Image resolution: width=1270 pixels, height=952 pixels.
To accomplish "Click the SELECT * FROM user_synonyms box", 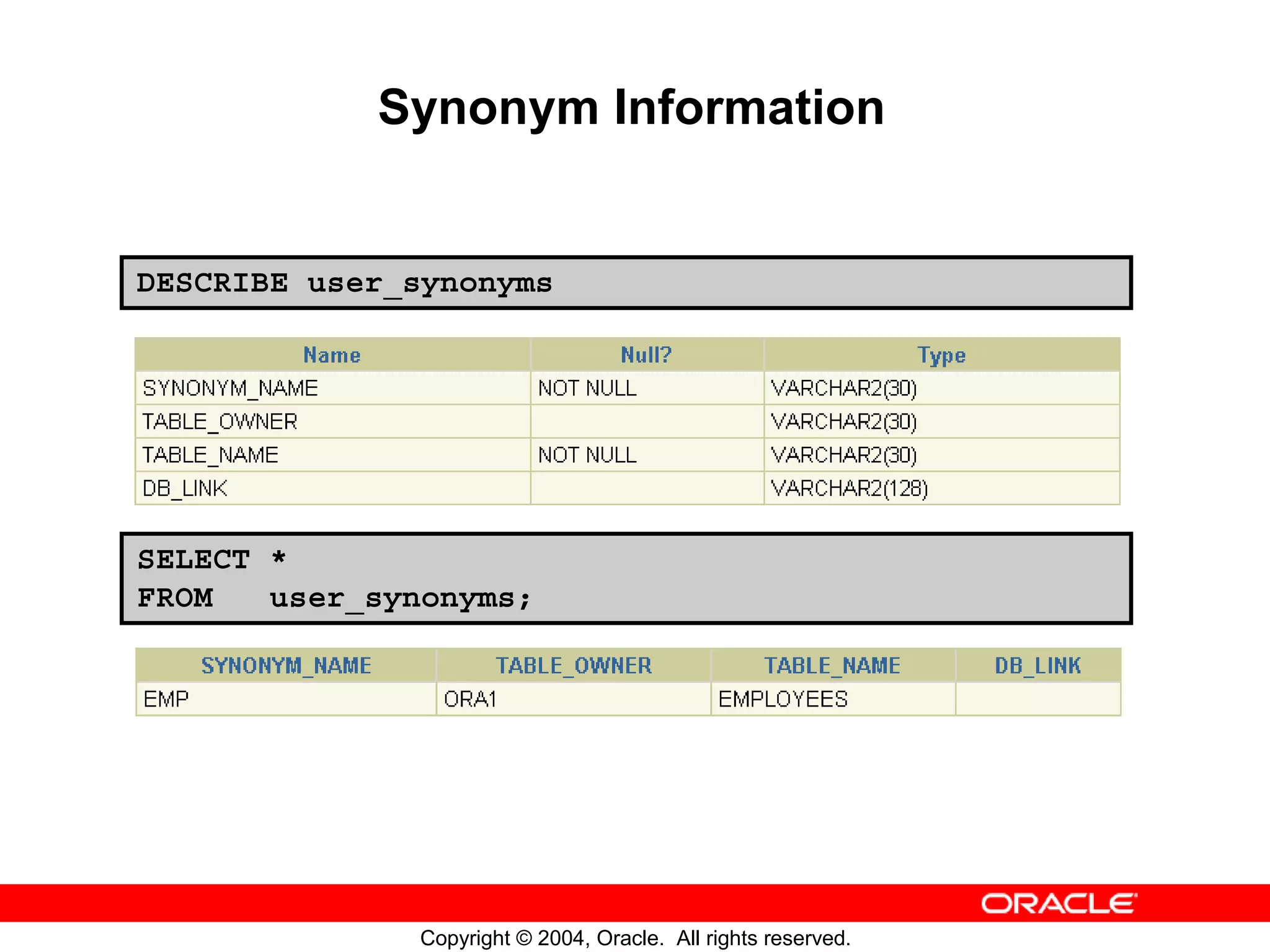I will click(x=626, y=578).
